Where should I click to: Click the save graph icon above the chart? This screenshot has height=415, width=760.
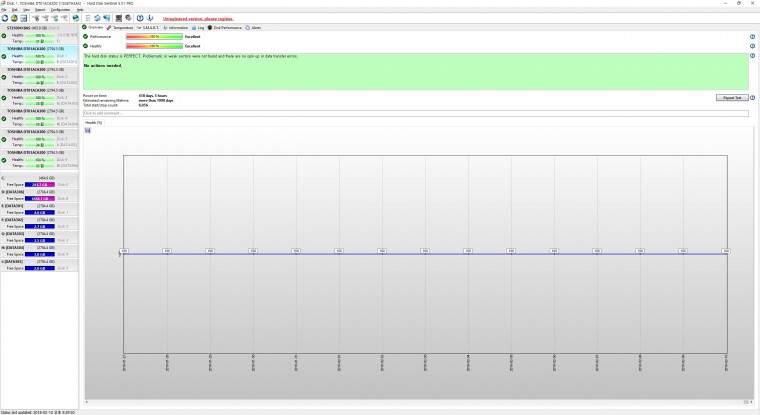(x=88, y=130)
